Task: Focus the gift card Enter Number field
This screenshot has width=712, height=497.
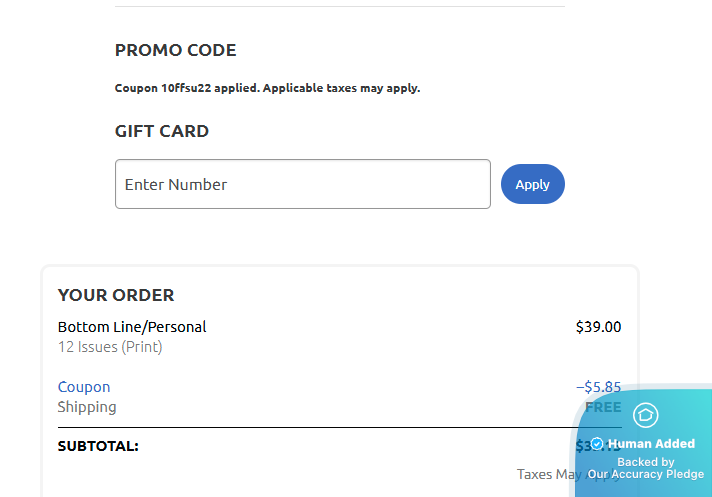Action: pyautogui.click(x=302, y=184)
